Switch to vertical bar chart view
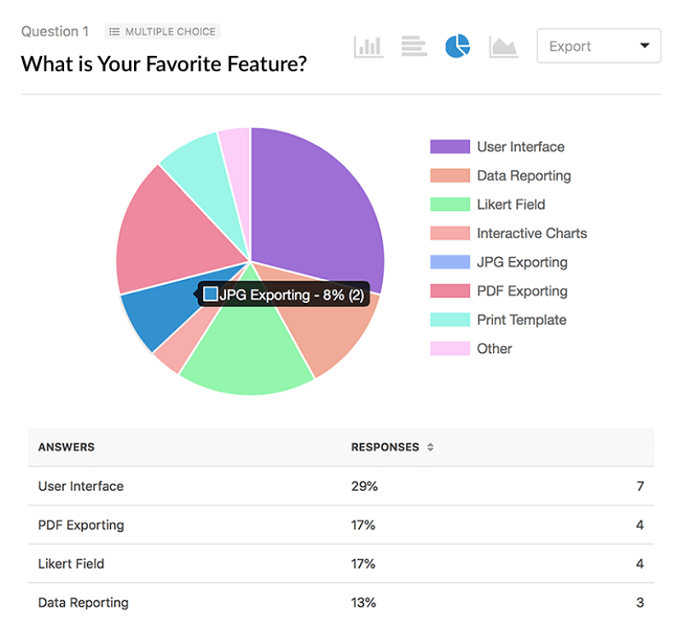The height and width of the screenshot is (618, 684). pyautogui.click(x=369, y=46)
